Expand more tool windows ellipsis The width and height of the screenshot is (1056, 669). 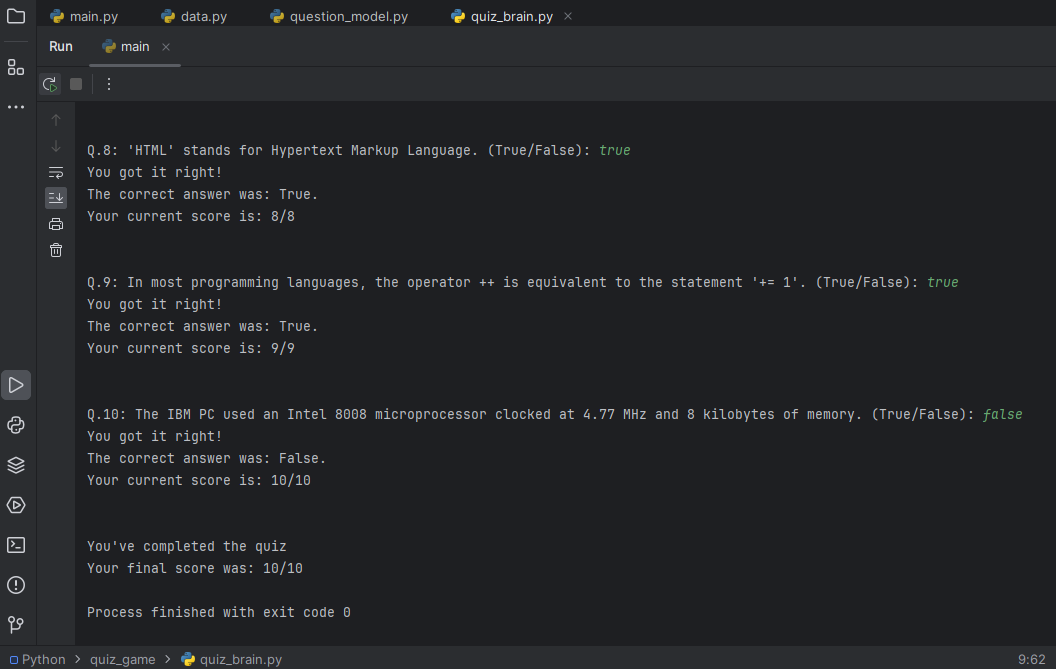coord(16,106)
